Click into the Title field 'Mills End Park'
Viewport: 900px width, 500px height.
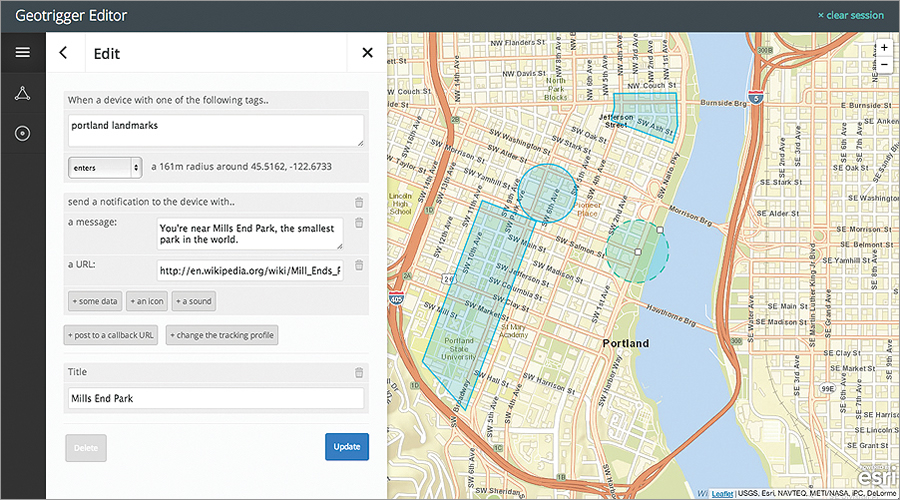click(215, 398)
